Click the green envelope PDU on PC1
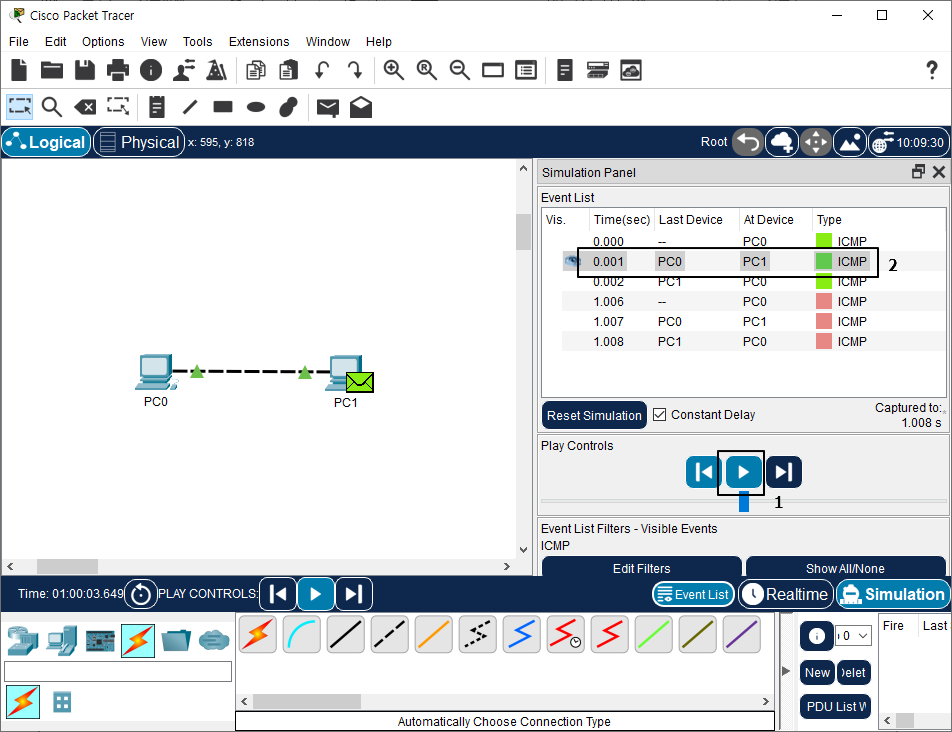 click(x=360, y=382)
